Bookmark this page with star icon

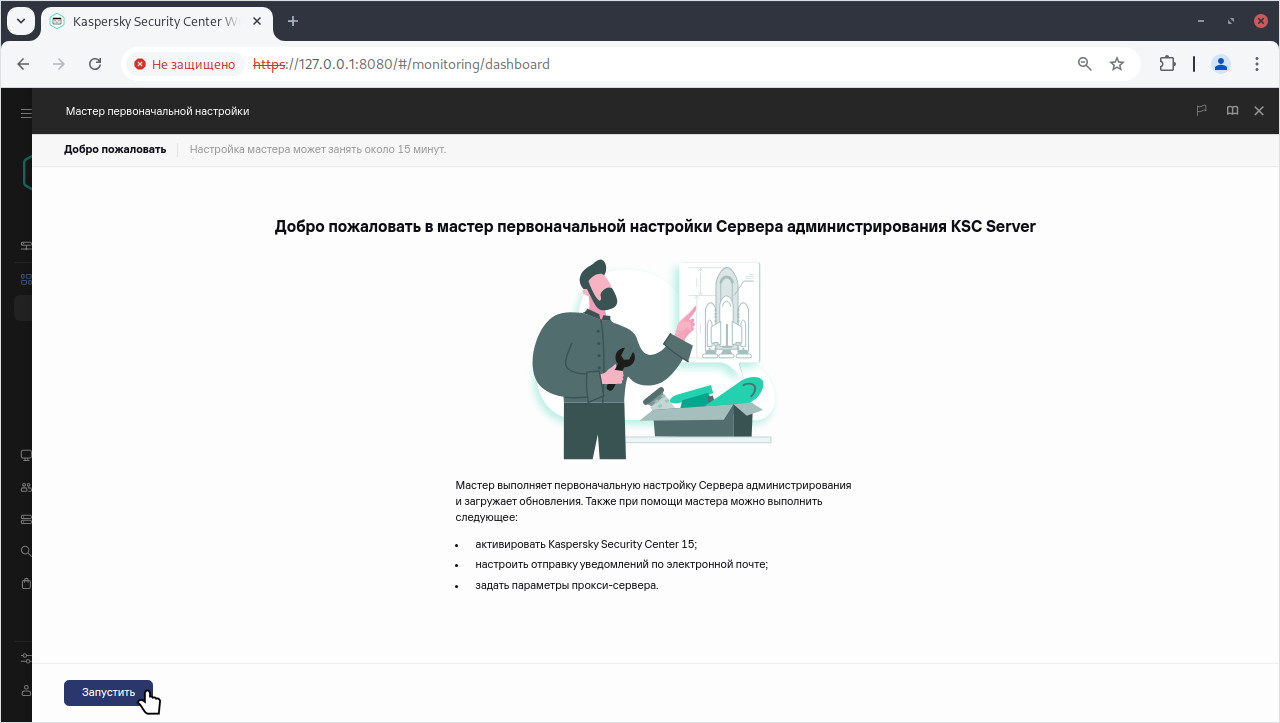pyautogui.click(x=1117, y=64)
